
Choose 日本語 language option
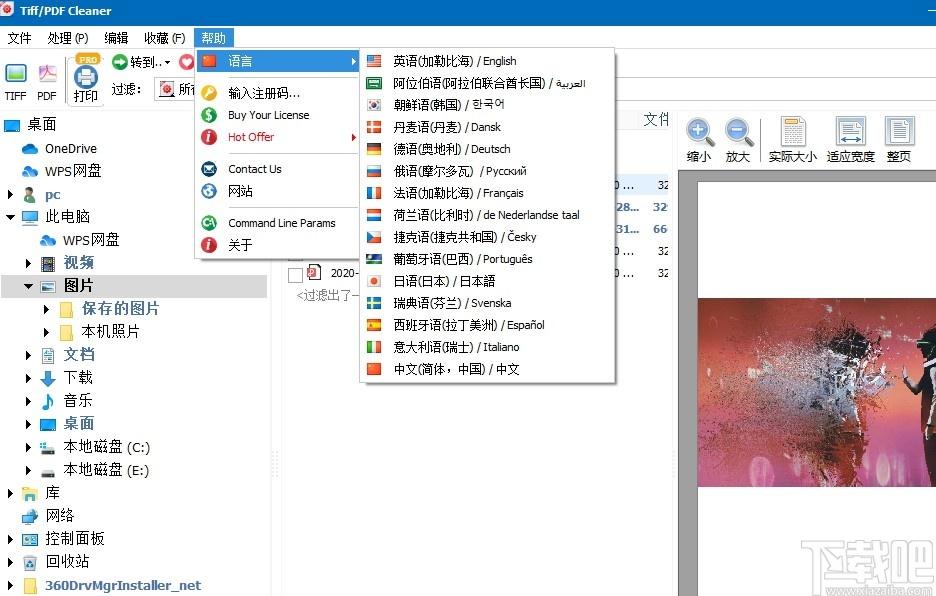pos(487,281)
